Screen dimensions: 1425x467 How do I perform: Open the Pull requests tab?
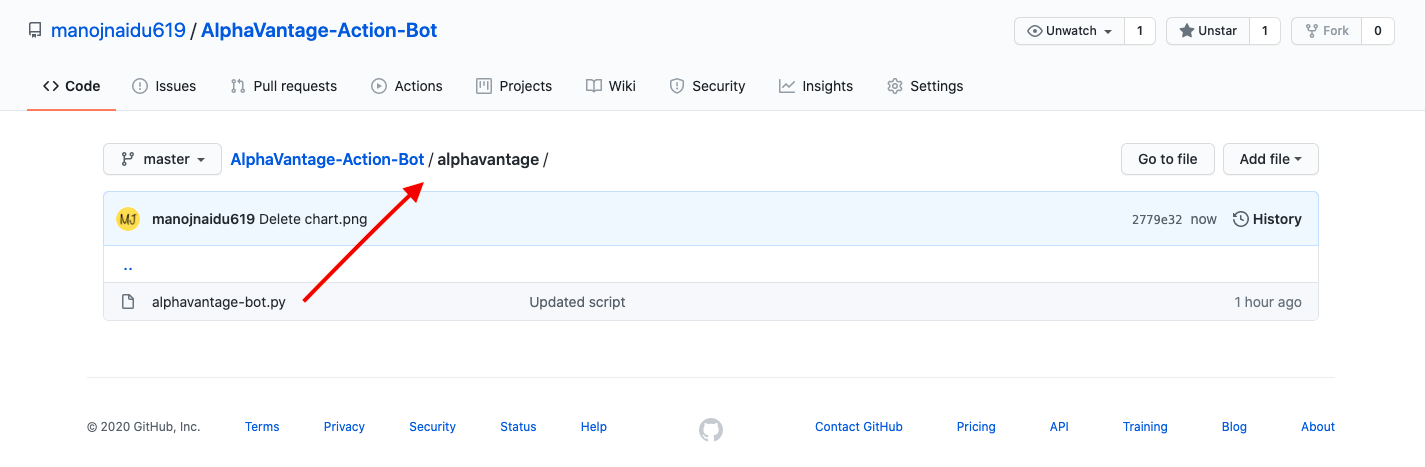click(x=284, y=86)
